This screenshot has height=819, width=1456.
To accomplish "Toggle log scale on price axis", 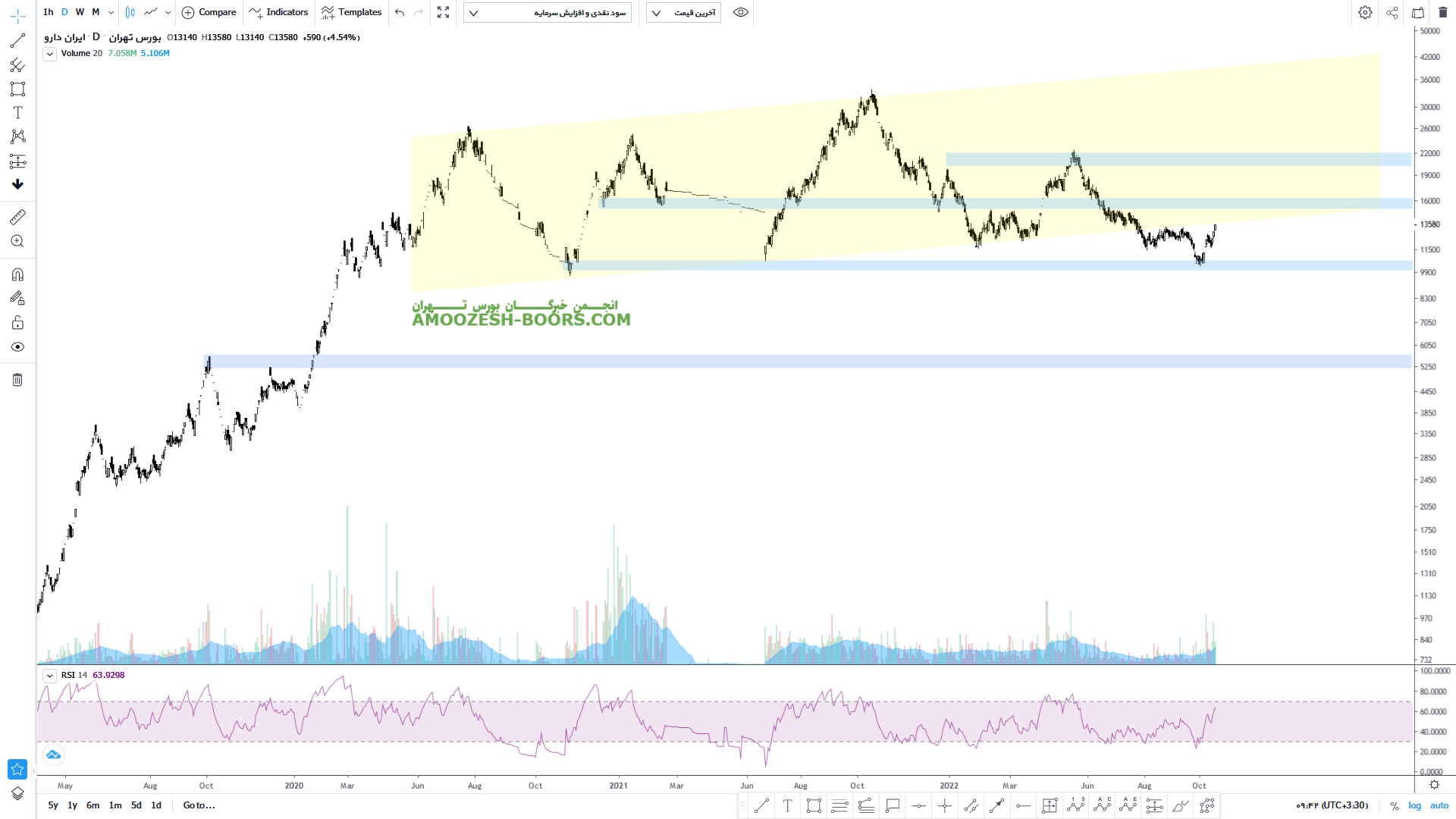I will pos(1414,805).
